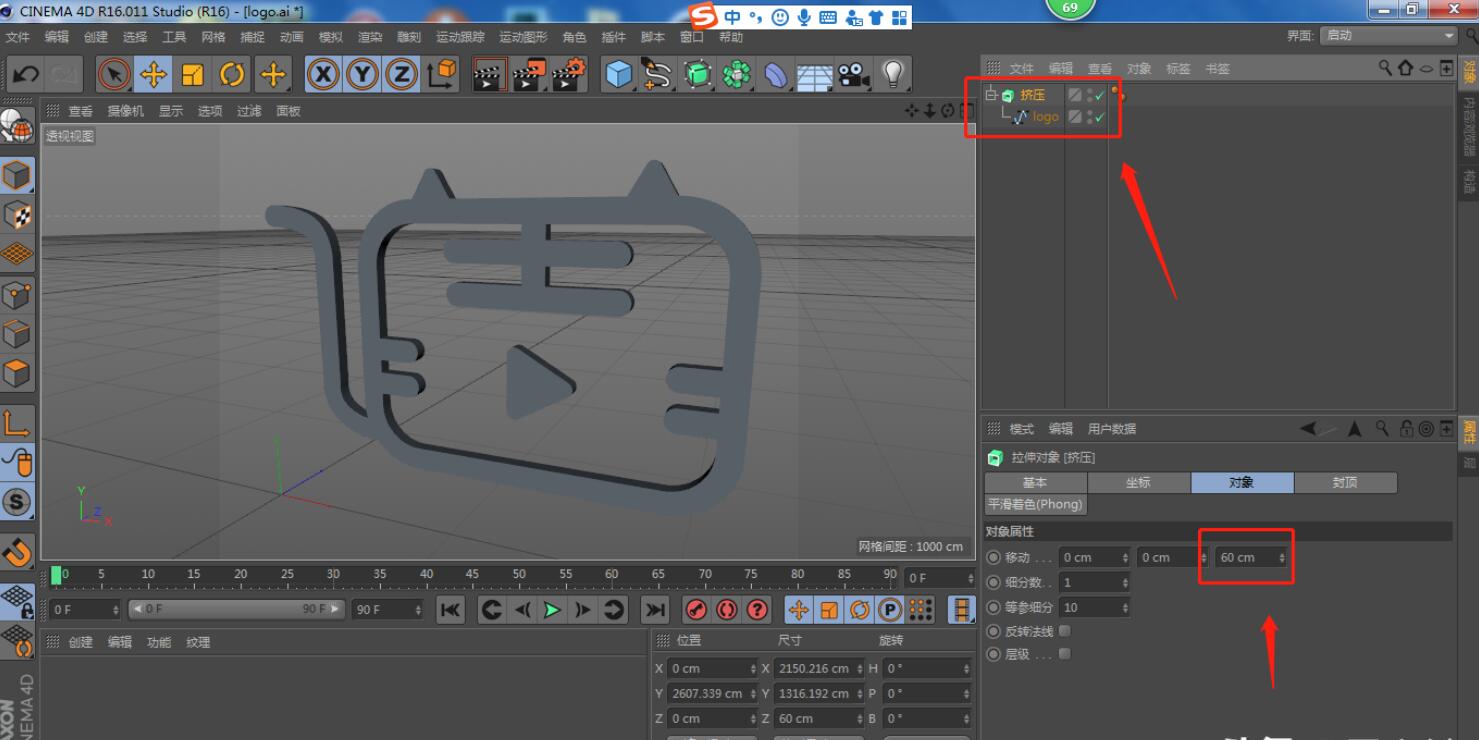Play the animation forward
This screenshot has height=740, width=1479.
pos(552,610)
